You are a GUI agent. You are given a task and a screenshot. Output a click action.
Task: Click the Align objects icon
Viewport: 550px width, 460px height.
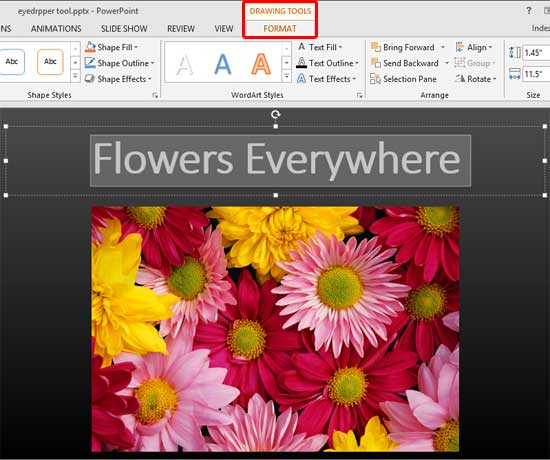(x=460, y=47)
